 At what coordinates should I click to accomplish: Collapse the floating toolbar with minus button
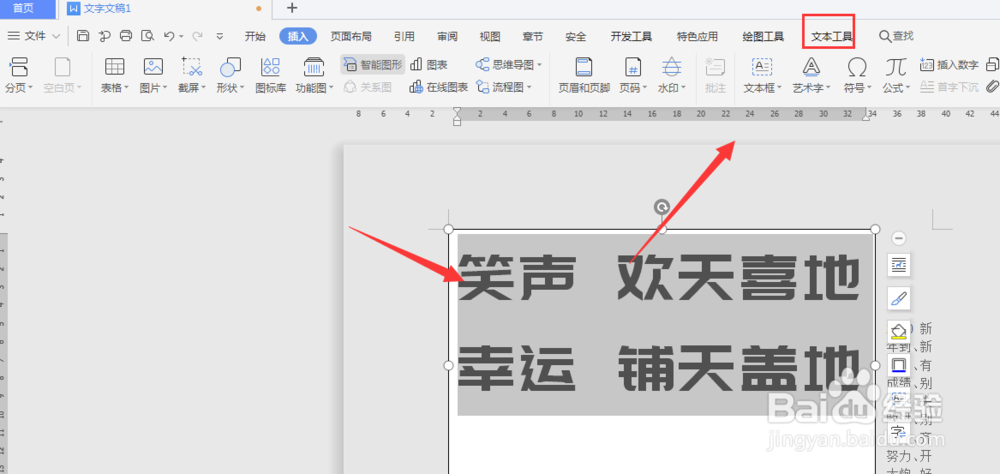click(899, 238)
